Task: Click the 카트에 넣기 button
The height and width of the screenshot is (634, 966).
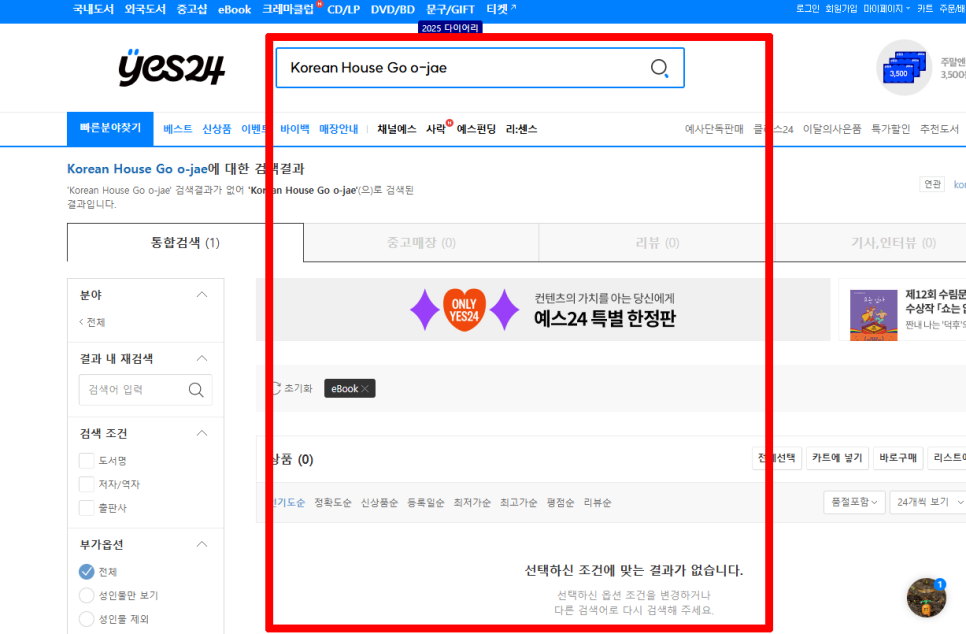Action: [837, 458]
